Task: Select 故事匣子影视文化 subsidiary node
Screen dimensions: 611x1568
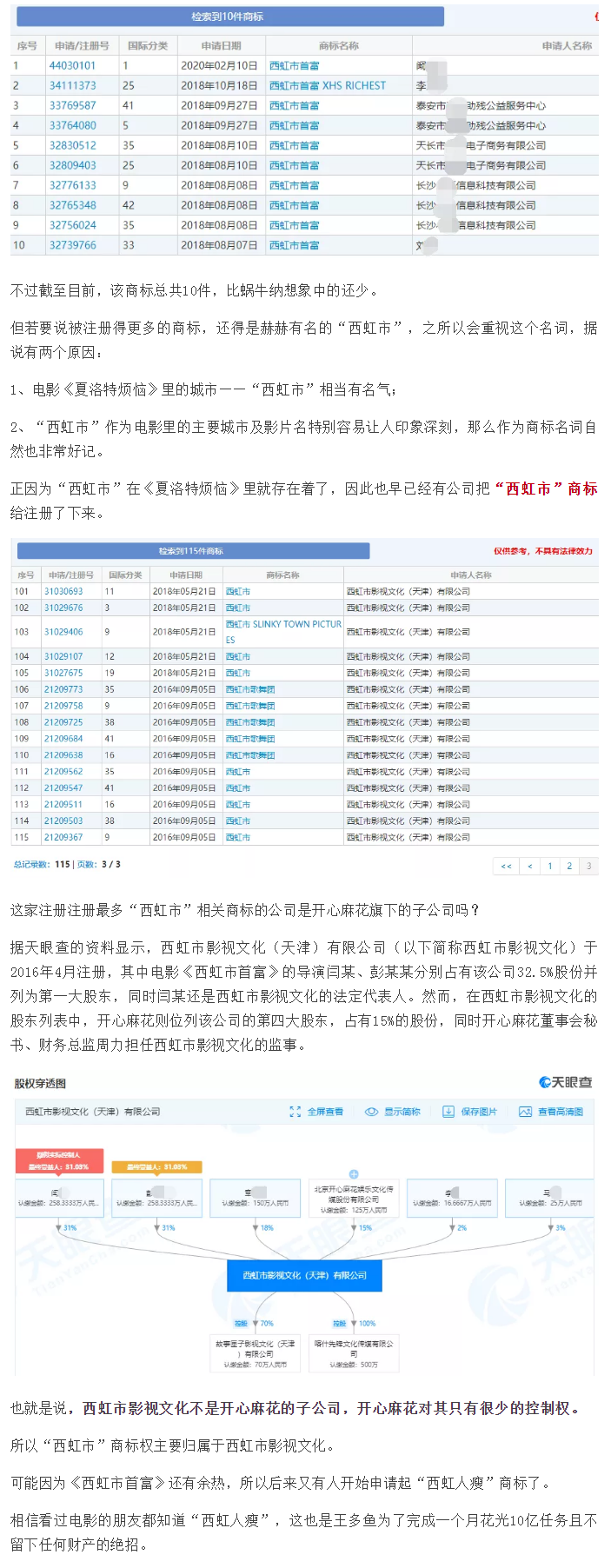Action: pos(256,1354)
